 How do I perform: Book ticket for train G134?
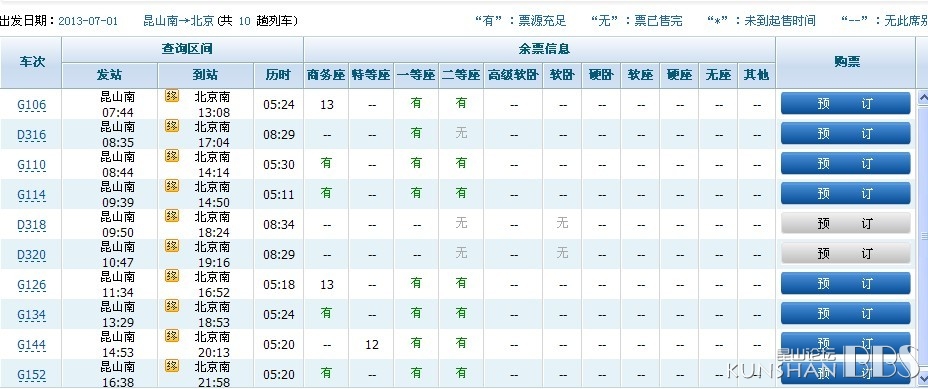[845, 313]
